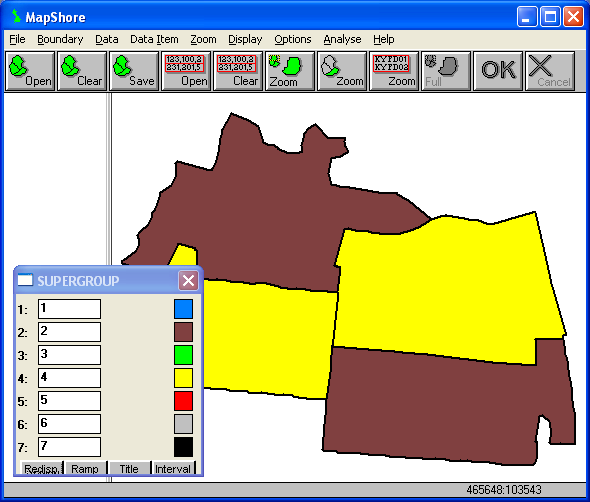The image size is (590, 502).
Task: Open the File menu
Action: (17, 39)
